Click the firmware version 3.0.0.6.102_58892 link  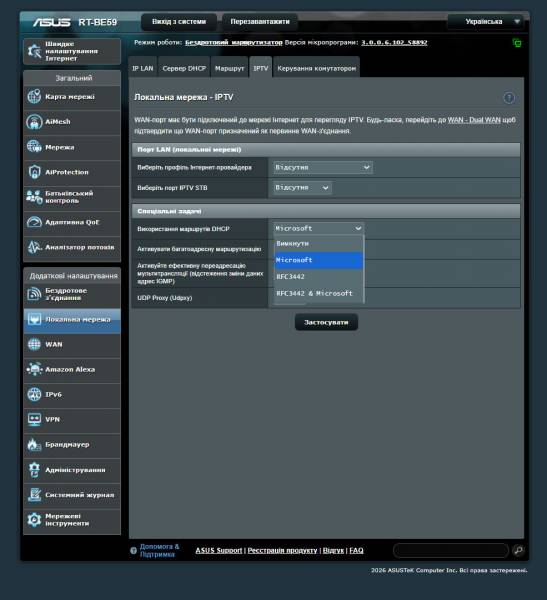pyautogui.click(x=394, y=42)
